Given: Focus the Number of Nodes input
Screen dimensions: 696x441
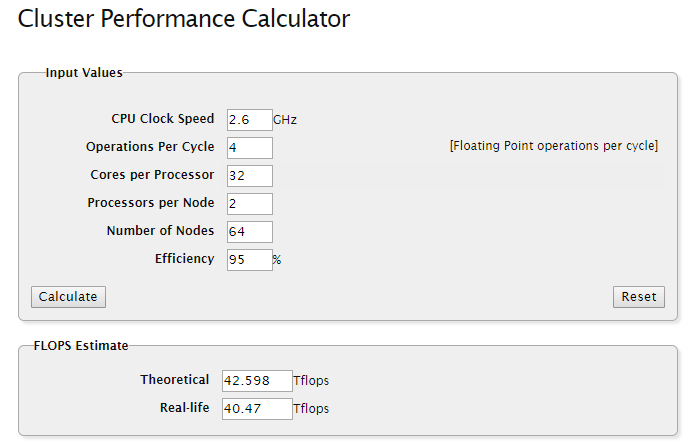Looking at the screenshot, I should tap(249, 232).
